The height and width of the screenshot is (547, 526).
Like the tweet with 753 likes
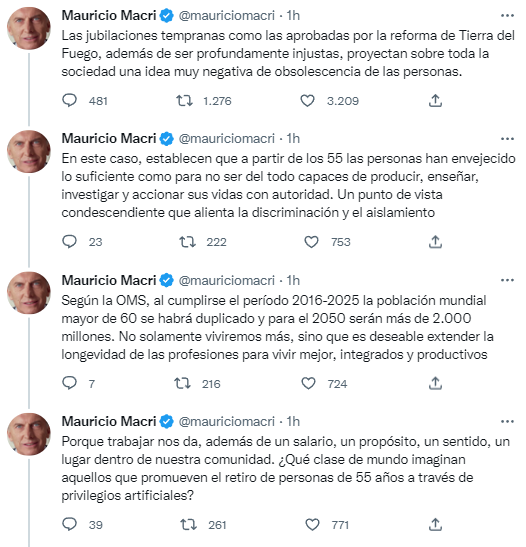[311, 242]
